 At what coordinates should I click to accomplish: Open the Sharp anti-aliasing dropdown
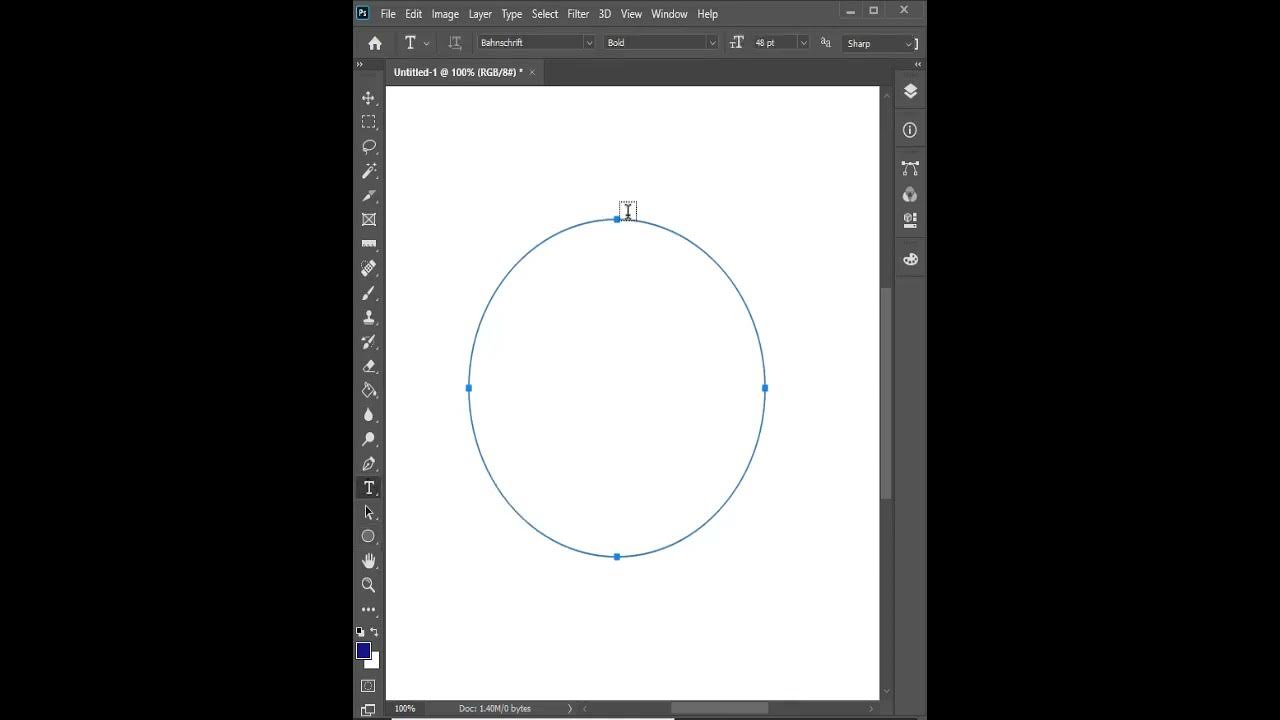click(880, 43)
